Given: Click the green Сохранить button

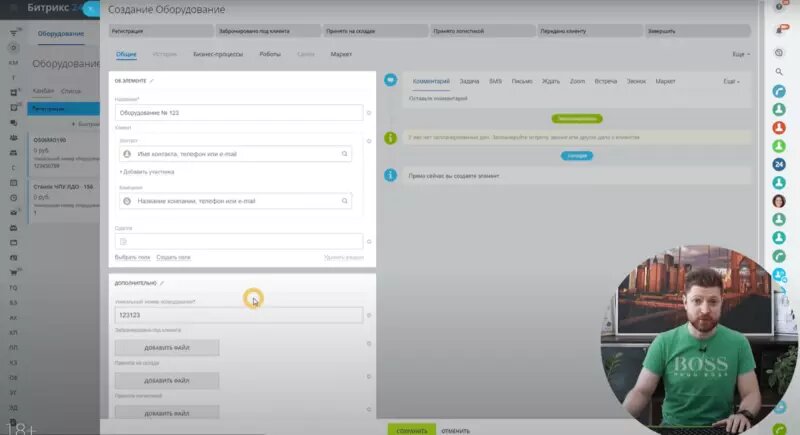Looking at the screenshot, I should (x=412, y=430).
